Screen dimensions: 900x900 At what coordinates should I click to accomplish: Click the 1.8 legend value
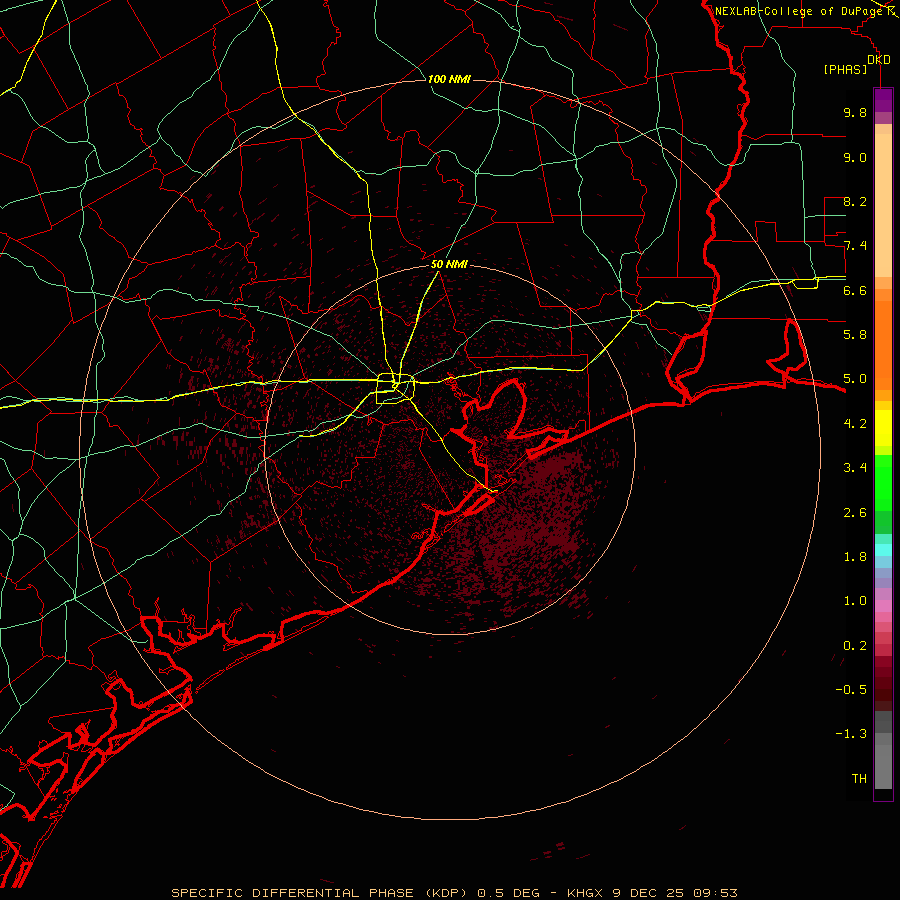855,557
